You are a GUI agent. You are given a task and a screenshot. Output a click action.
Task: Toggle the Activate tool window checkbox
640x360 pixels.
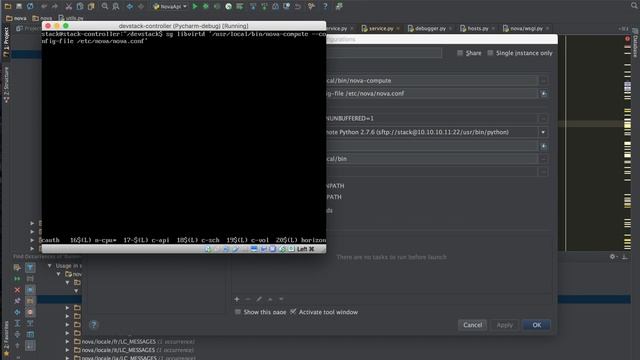[293, 312]
